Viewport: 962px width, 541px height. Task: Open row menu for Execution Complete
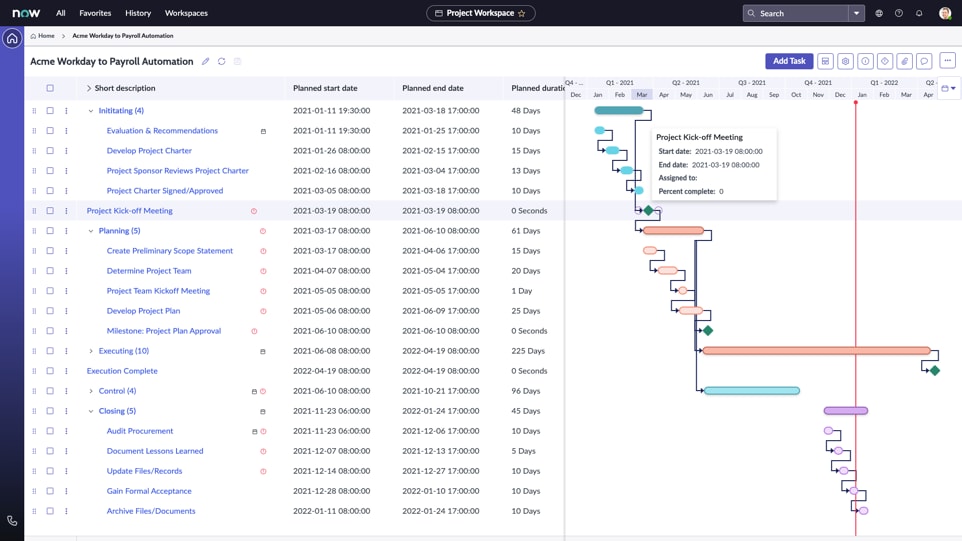coord(66,371)
